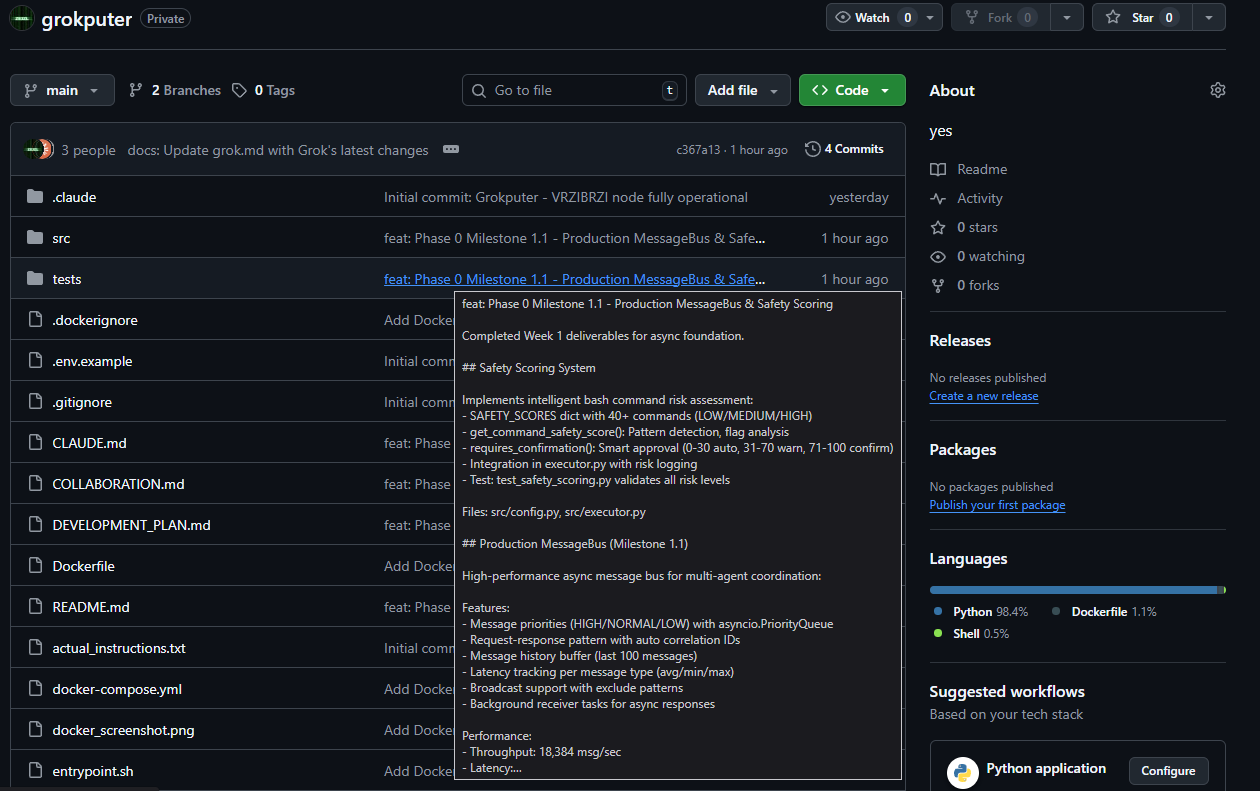
Task: Expand the Fork dropdown arrow
Action: click(1069, 17)
